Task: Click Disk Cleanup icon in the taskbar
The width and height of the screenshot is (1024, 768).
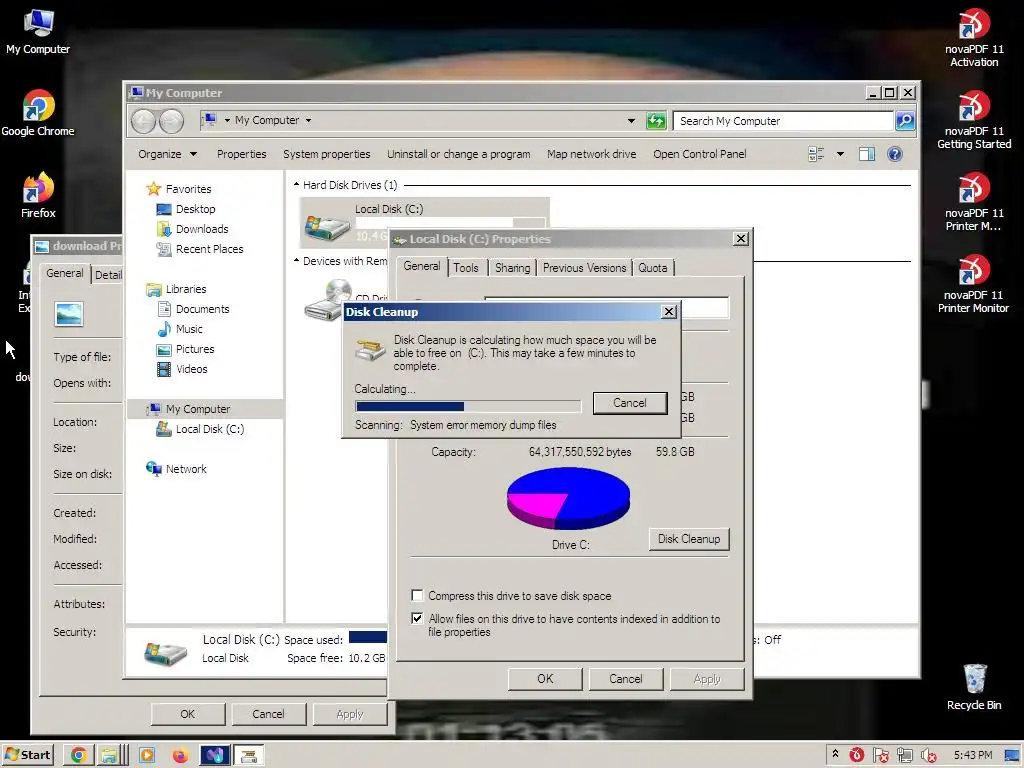Action: tap(249, 756)
